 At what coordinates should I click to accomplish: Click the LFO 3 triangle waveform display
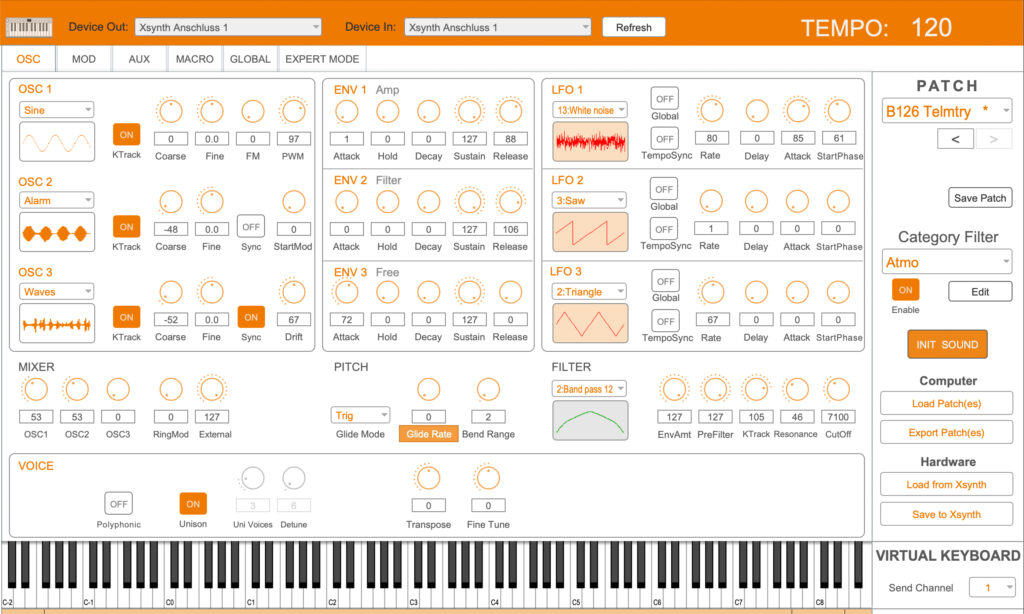(x=590, y=323)
